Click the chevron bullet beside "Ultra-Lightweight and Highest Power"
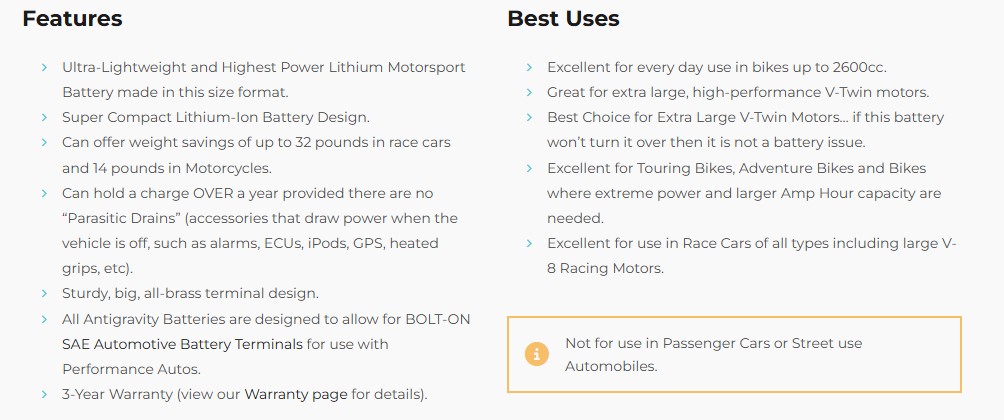The image size is (1004, 420). coord(45,67)
